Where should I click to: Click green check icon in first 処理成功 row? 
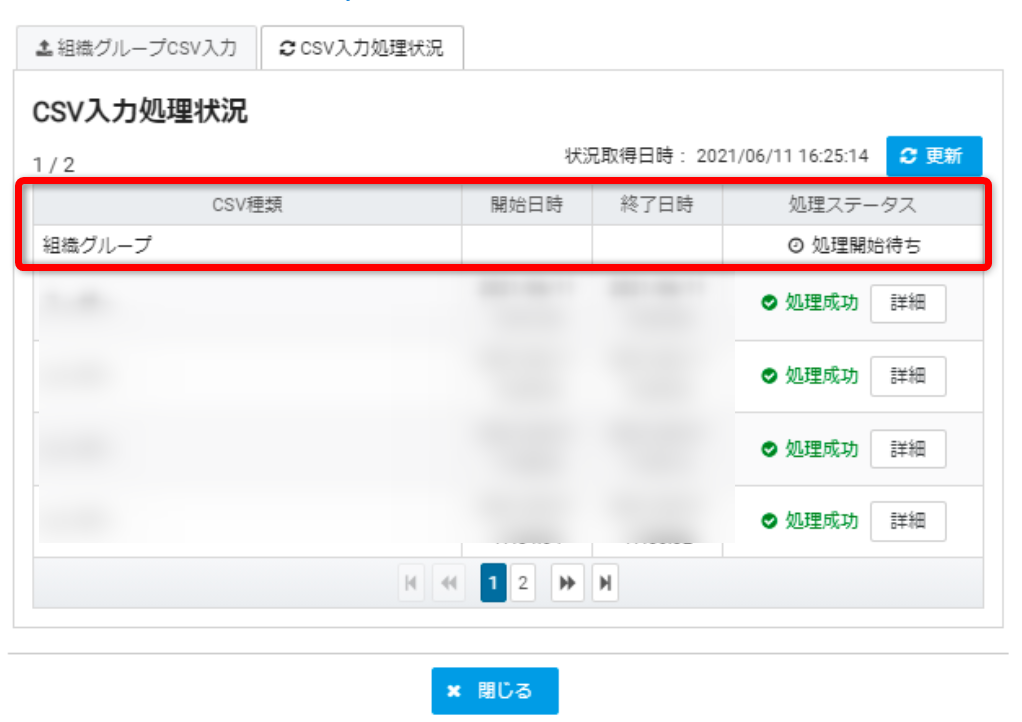tap(769, 304)
